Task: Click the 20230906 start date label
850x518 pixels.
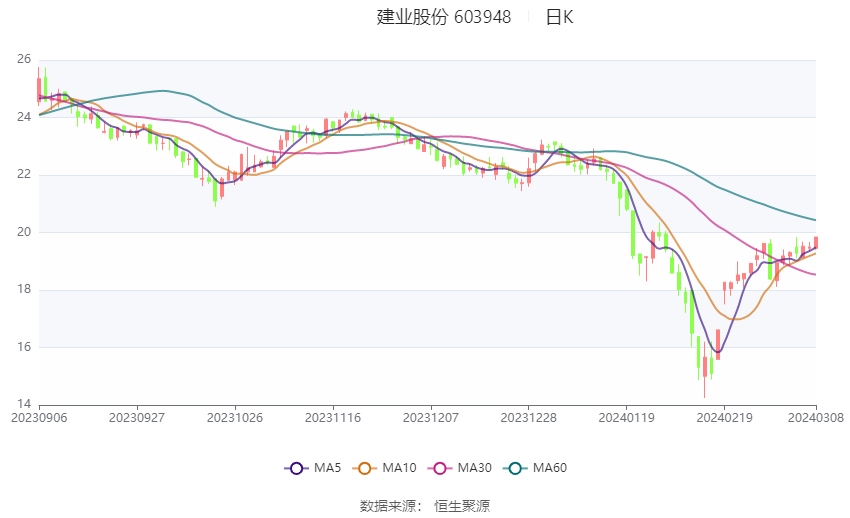Action: pos(40,417)
